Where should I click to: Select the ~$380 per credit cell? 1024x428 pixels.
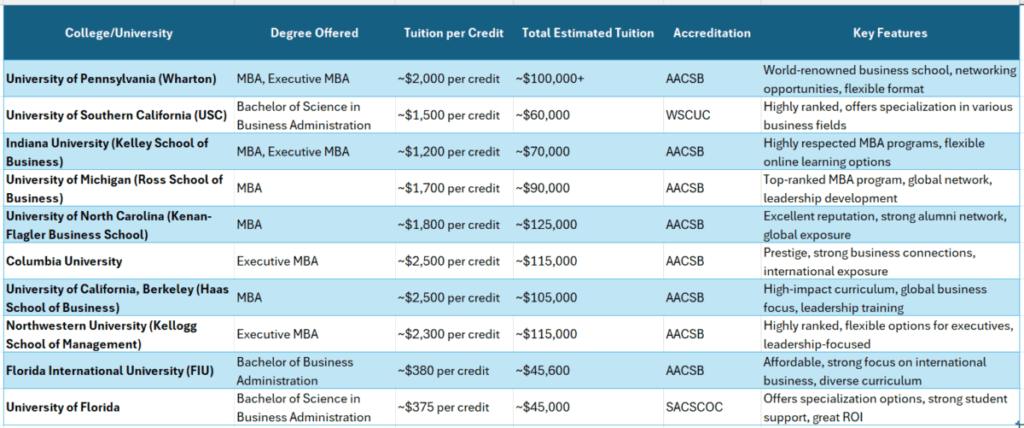point(454,371)
